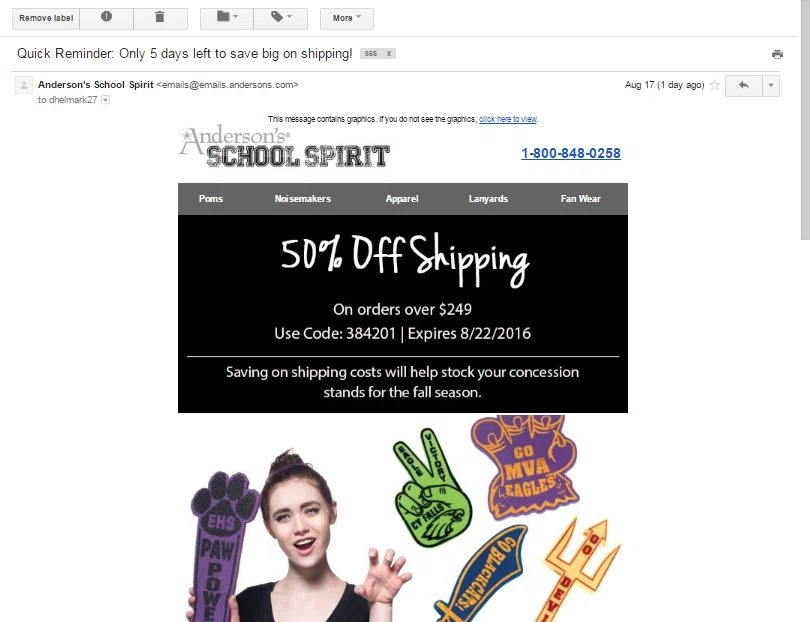The image size is (810, 622).
Task: Open more reply options arrow
Action: coord(771,85)
